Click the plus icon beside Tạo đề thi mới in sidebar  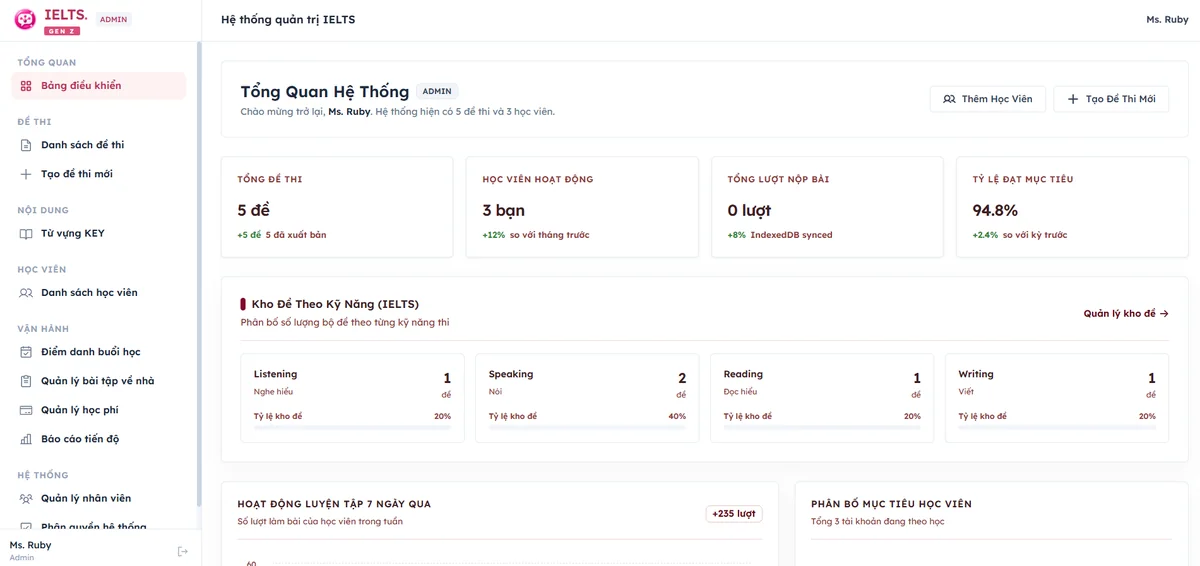(x=26, y=174)
